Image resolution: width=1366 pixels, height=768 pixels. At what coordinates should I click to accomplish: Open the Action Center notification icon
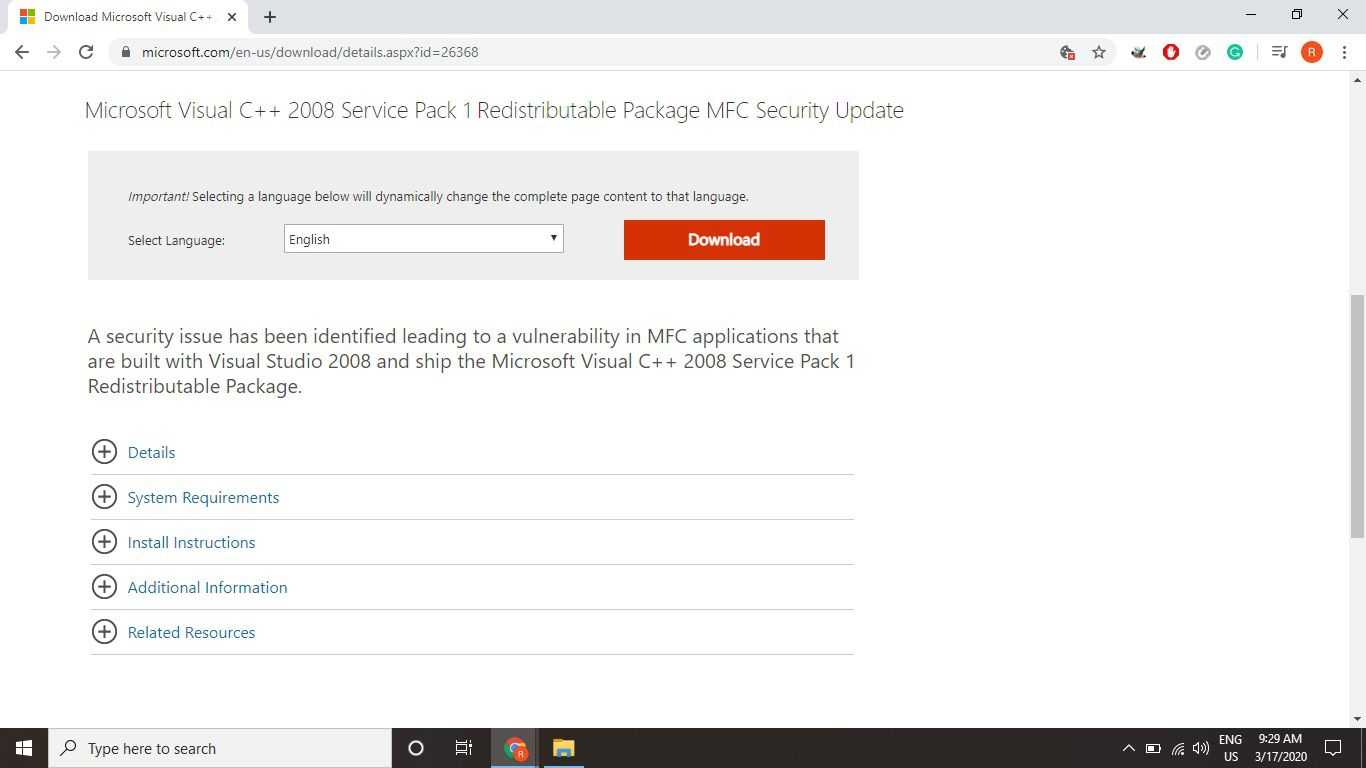coord(1333,748)
